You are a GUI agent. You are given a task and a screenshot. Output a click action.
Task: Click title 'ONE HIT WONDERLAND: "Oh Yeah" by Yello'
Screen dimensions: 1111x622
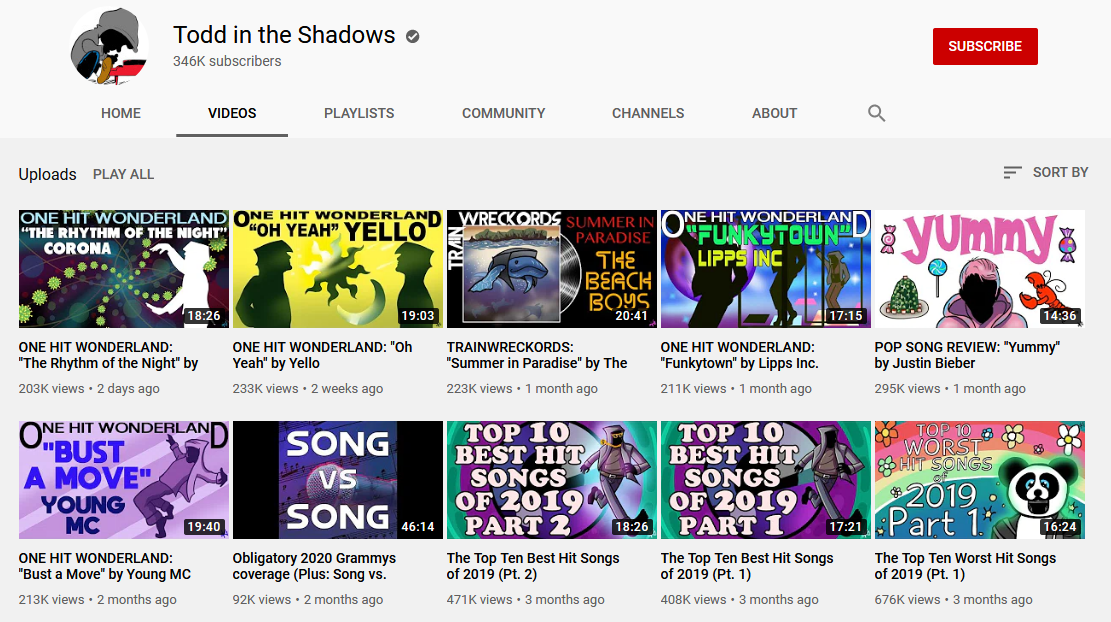tap(322, 355)
